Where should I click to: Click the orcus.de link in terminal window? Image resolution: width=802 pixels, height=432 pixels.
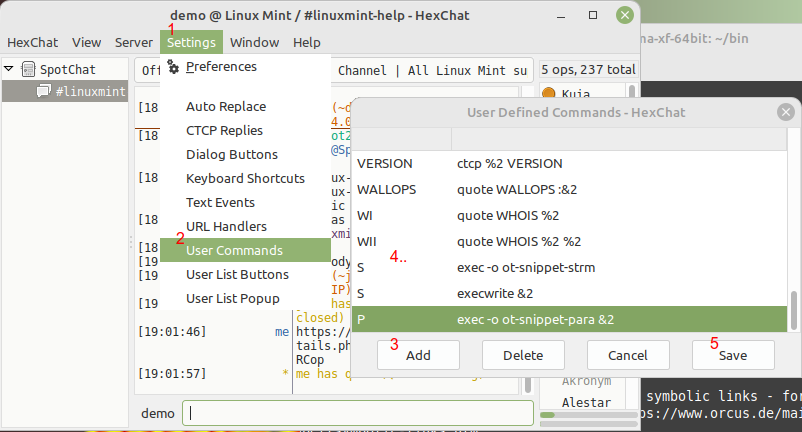(x=721, y=413)
